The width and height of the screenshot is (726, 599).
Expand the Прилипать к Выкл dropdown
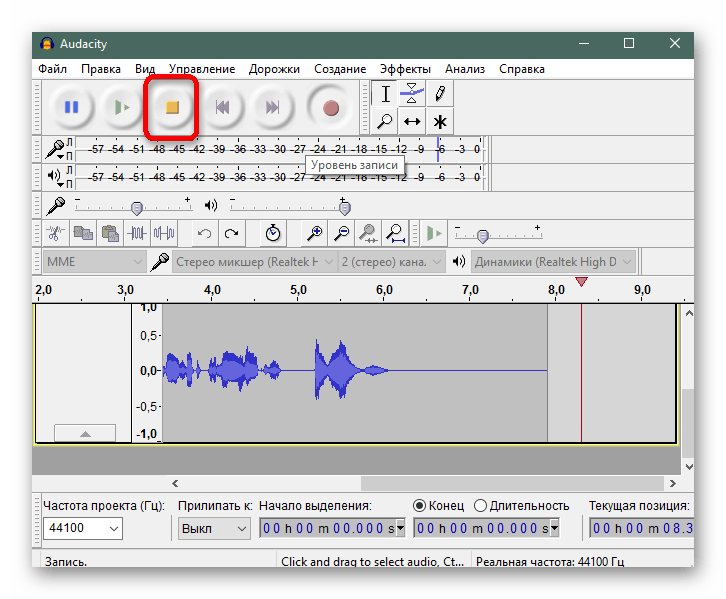214,528
